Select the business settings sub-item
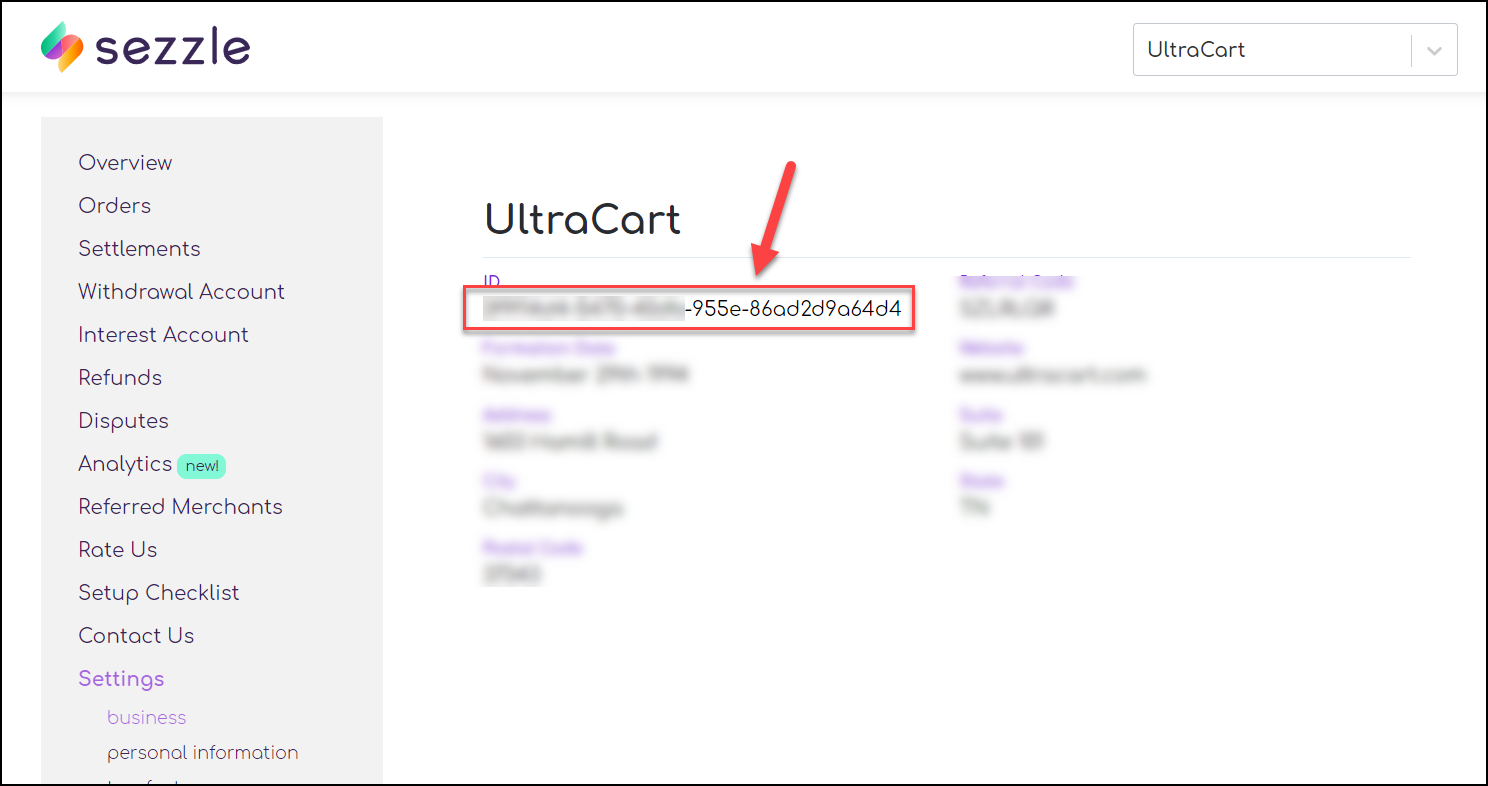 (x=147, y=717)
